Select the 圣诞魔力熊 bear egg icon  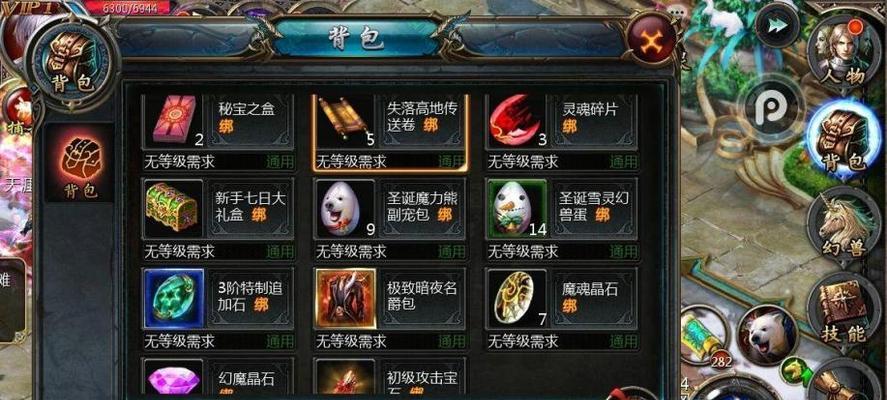click(346, 208)
